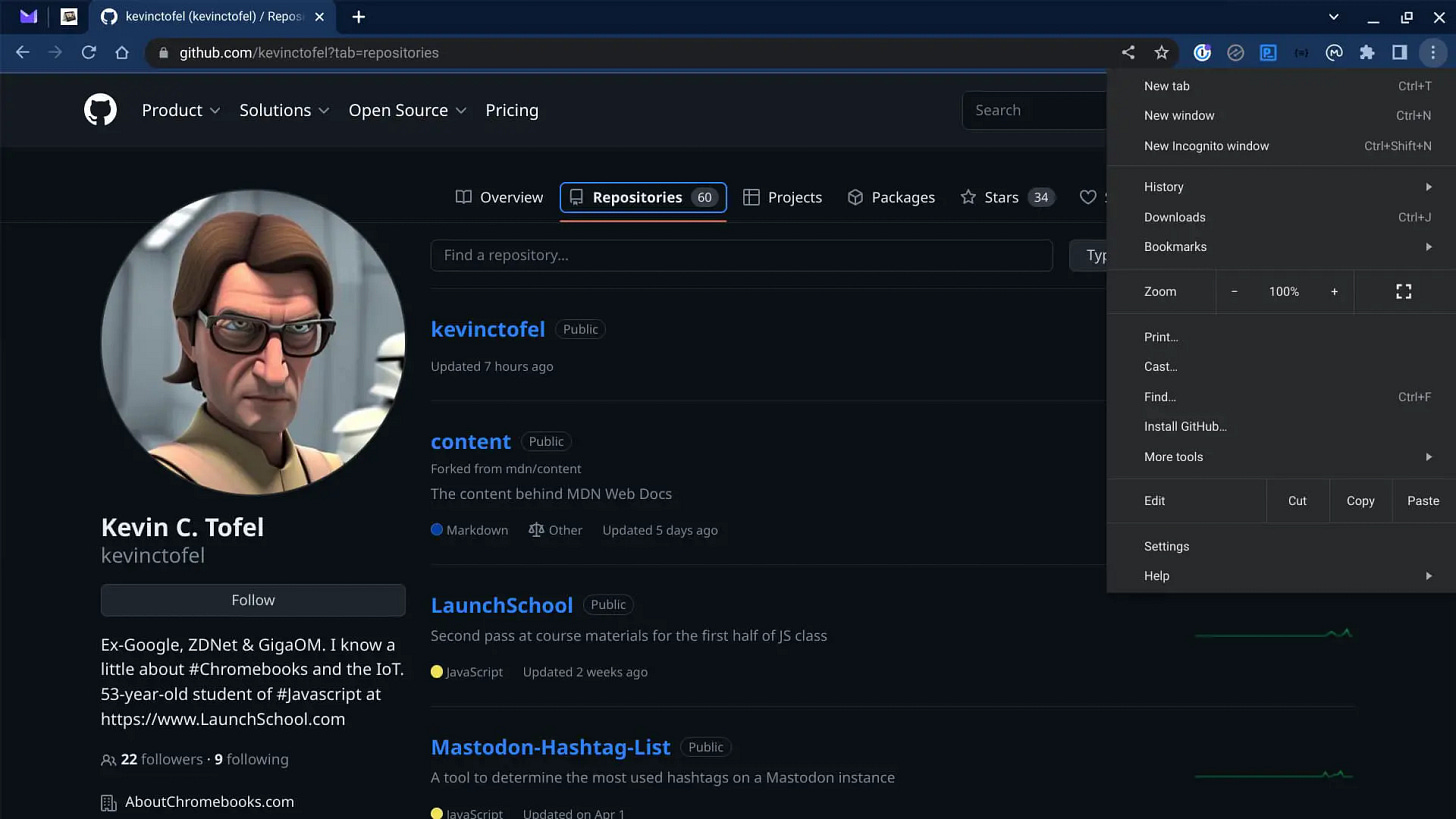Click the GitHub Search box

(x=1035, y=110)
